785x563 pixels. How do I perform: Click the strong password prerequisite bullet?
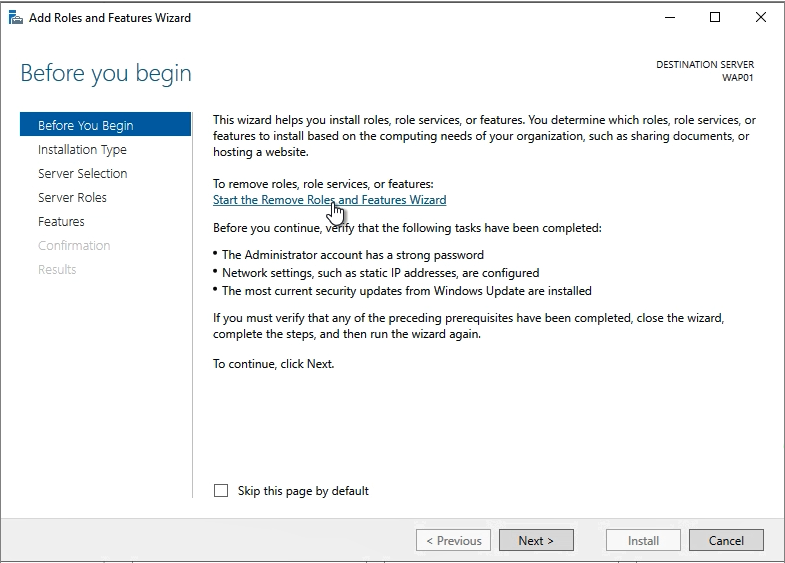[x=348, y=255]
